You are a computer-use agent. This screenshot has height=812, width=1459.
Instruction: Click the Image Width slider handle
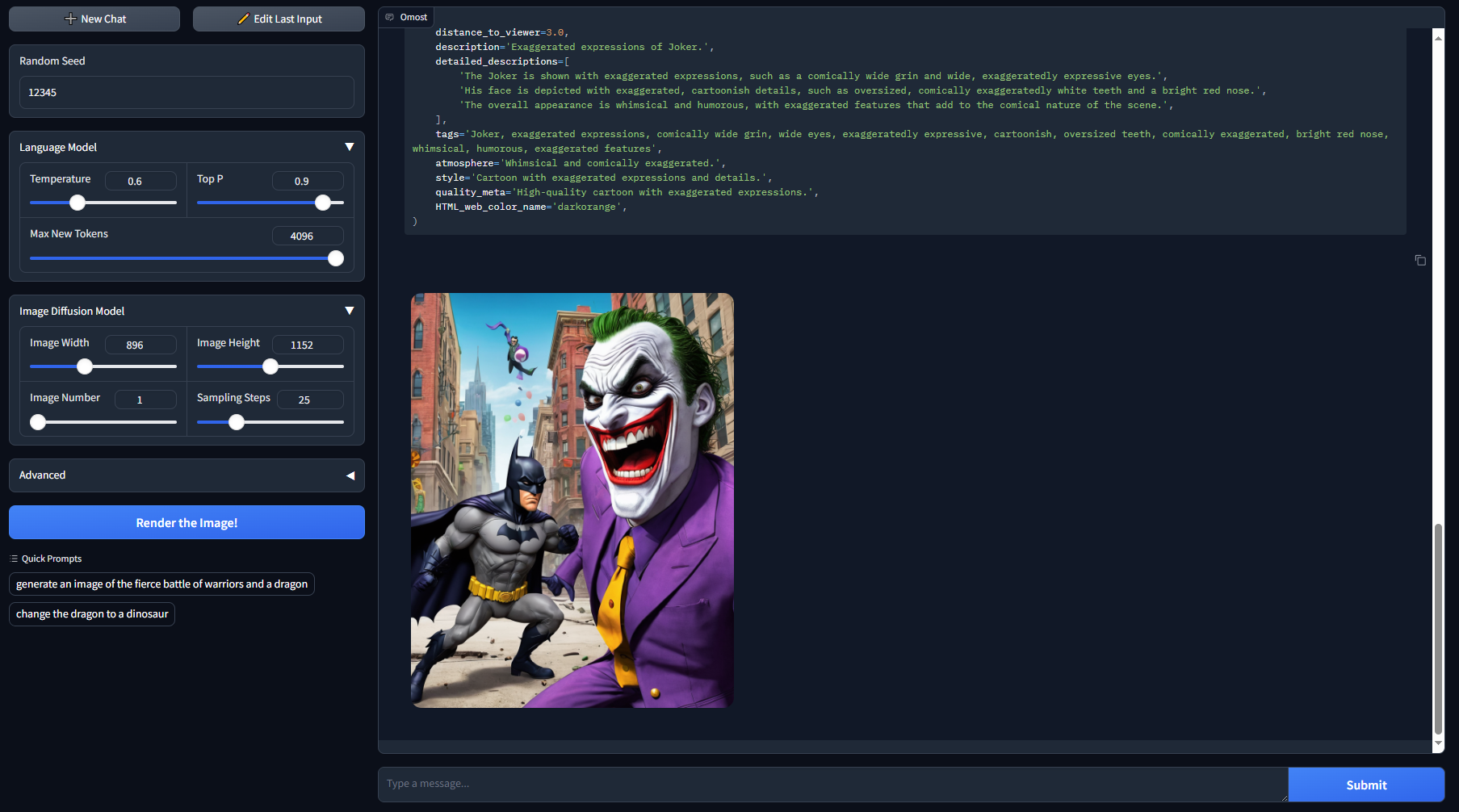(x=85, y=366)
